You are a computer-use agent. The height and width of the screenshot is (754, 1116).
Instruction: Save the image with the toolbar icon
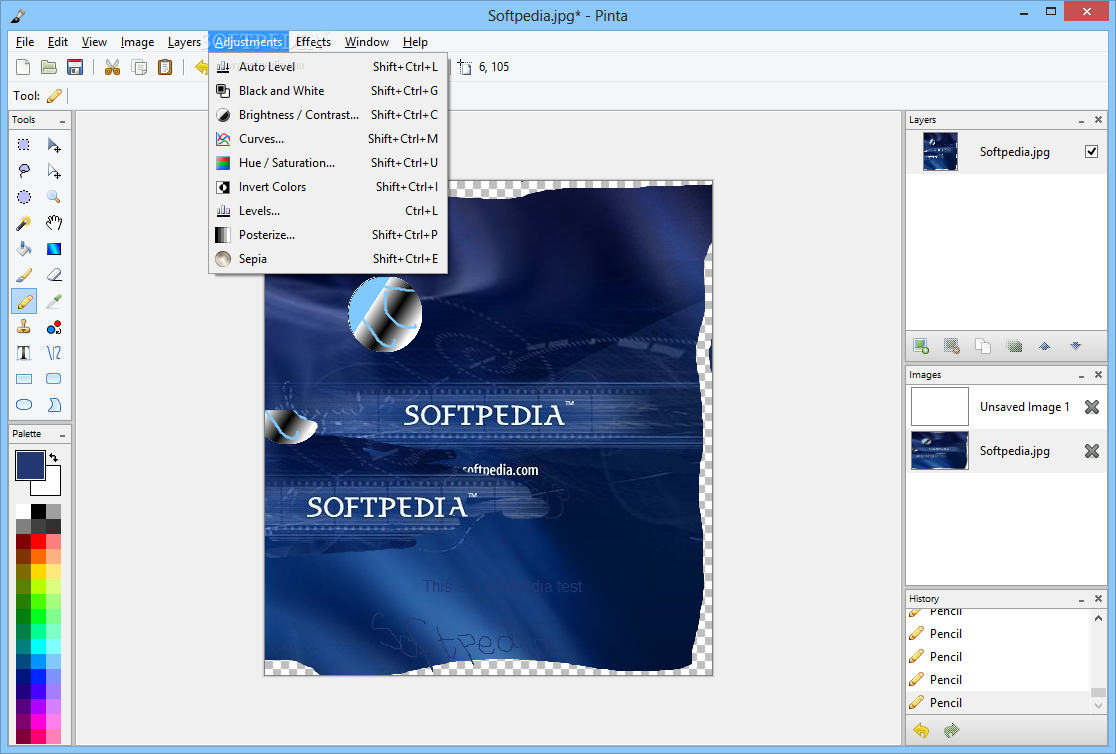coord(75,67)
